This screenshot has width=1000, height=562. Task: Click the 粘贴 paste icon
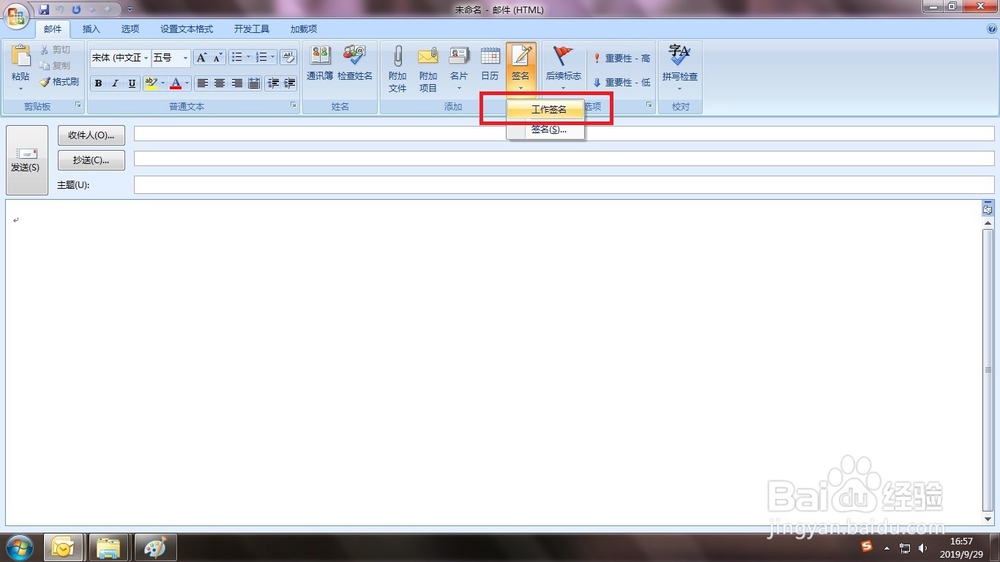pyautogui.click(x=20, y=57)
